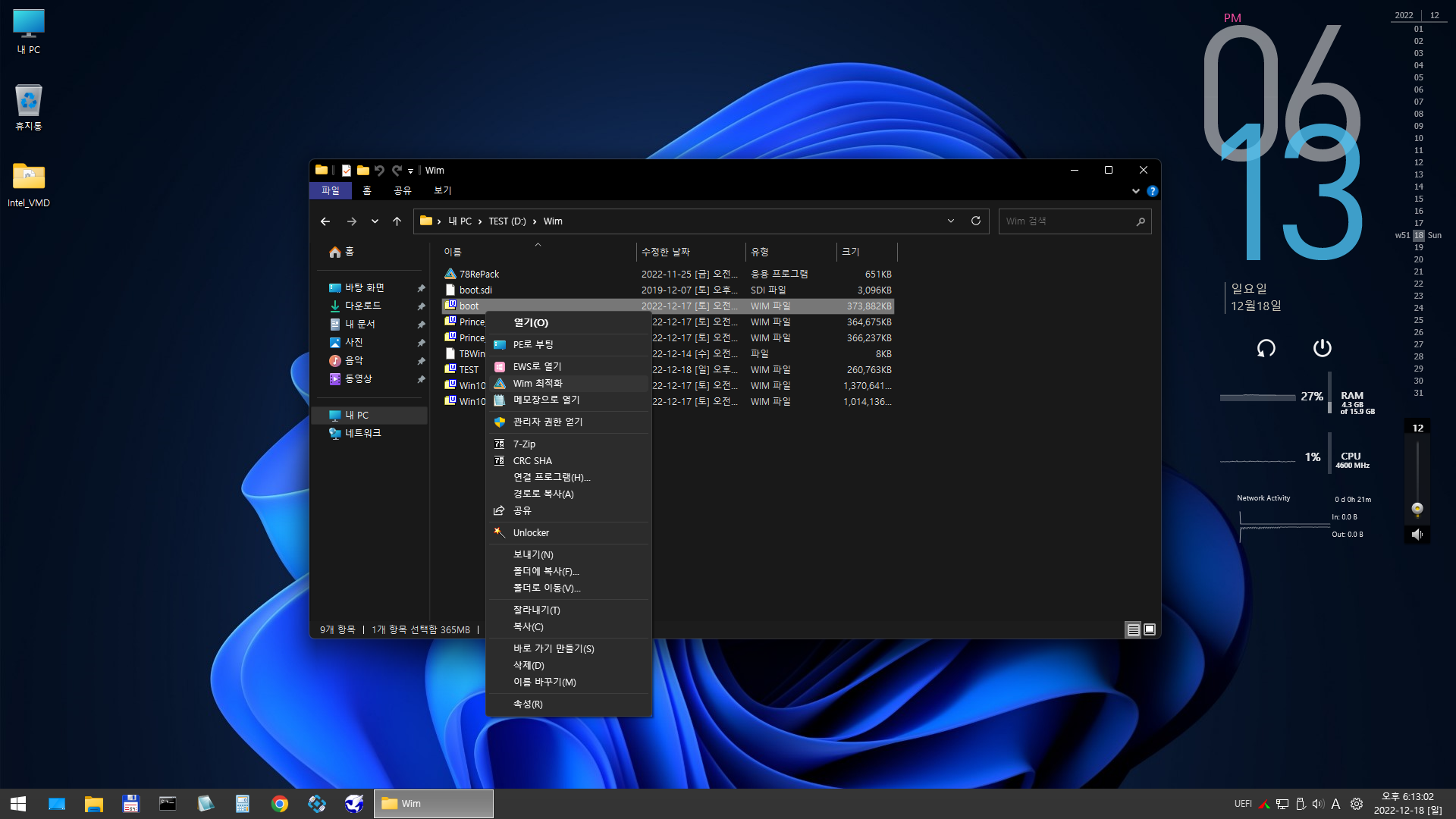The image size is (1456, 819).
Task: Click TEST (D:) in the address path
Action: pyautogui.click(x=507, y=221)
